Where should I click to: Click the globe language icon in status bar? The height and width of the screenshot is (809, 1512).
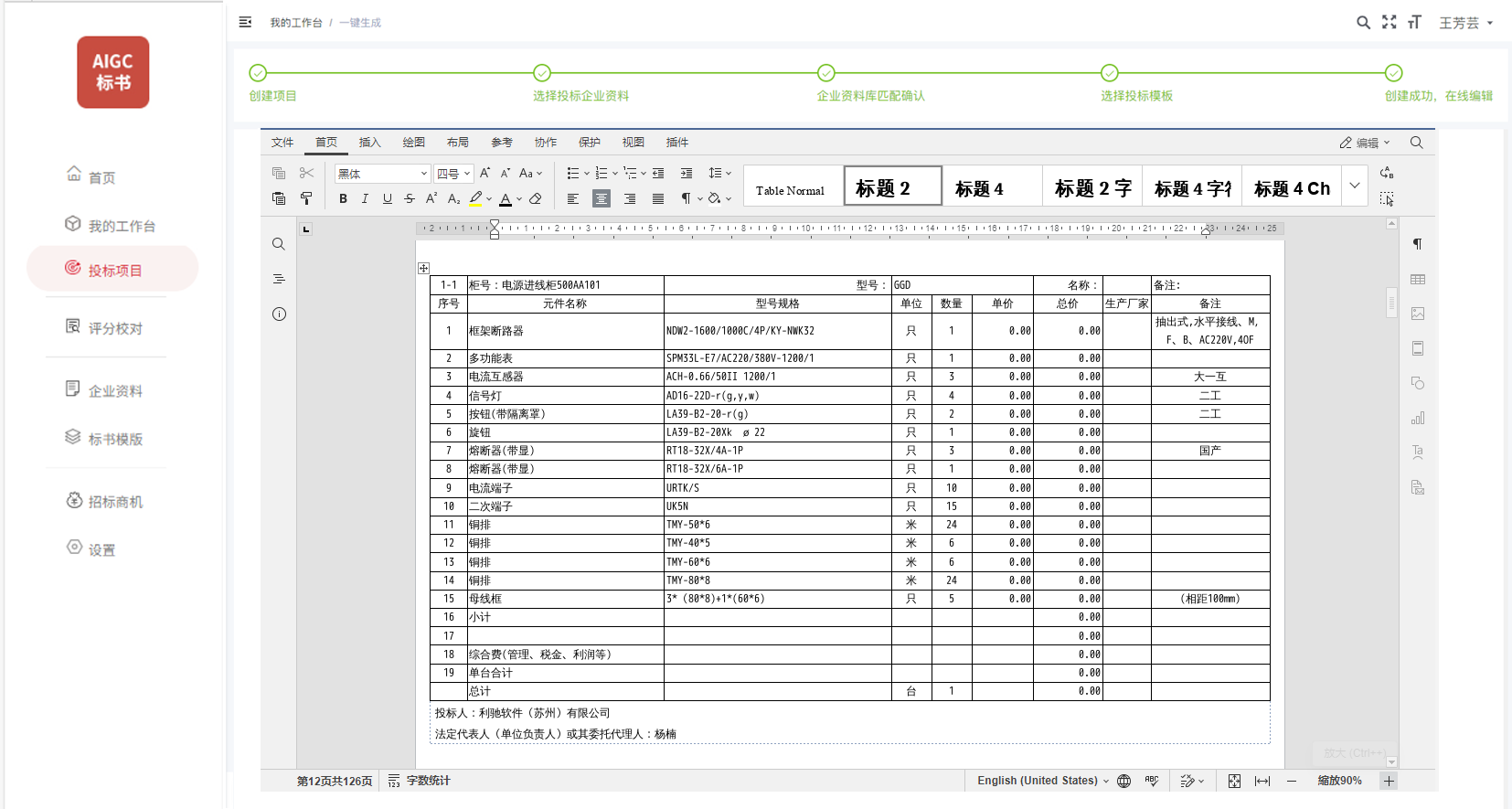(1124, 781)
